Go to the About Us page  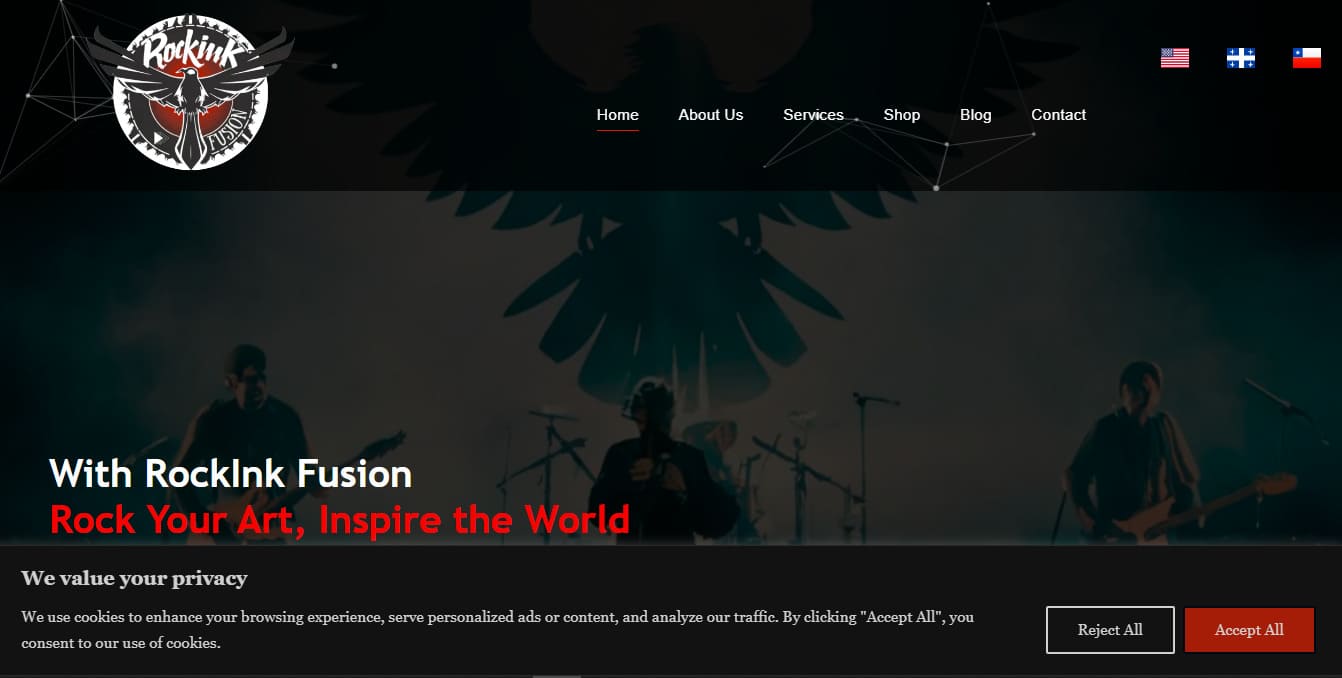pyautogui.click(x=711, y=115)
